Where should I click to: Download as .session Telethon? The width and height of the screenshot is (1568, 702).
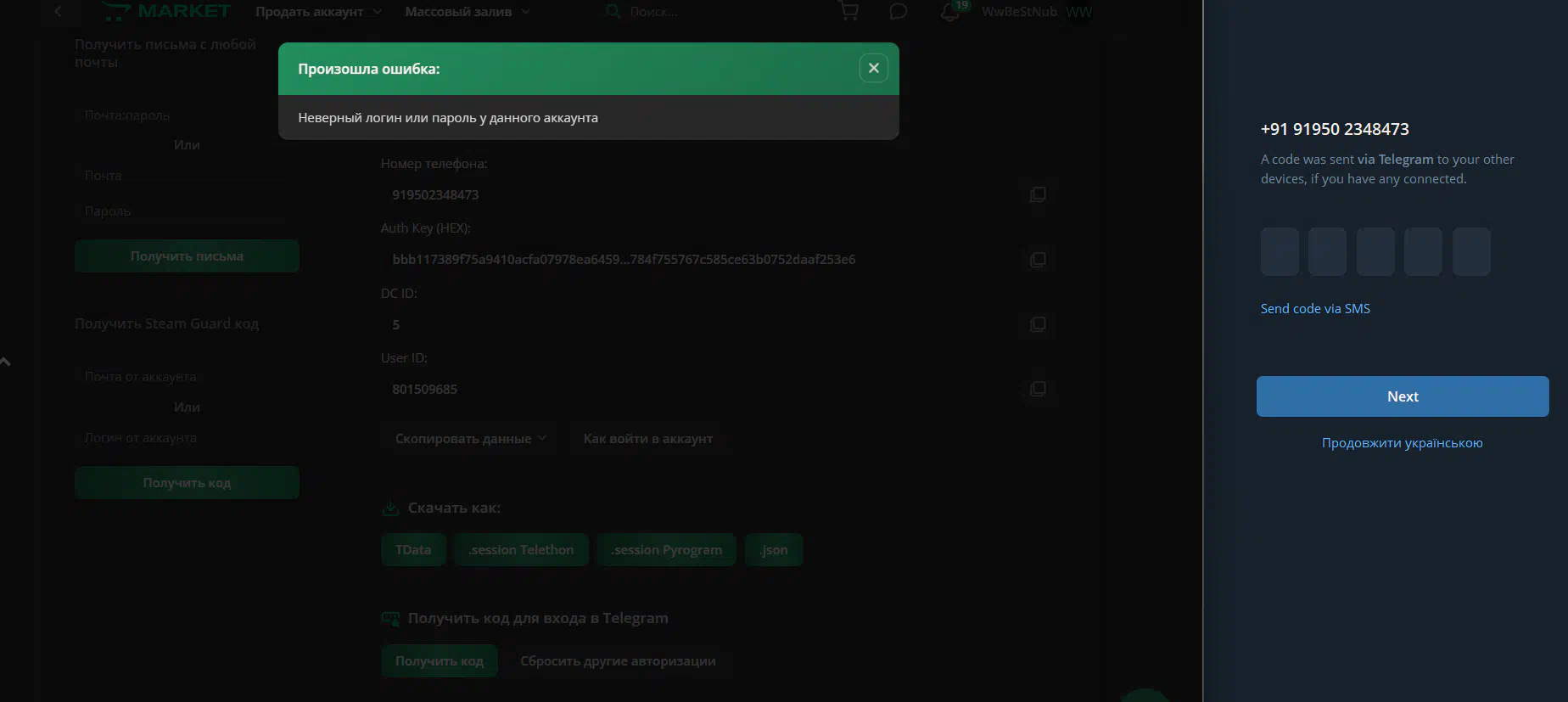pyautogui.click(x=521, y=550)
